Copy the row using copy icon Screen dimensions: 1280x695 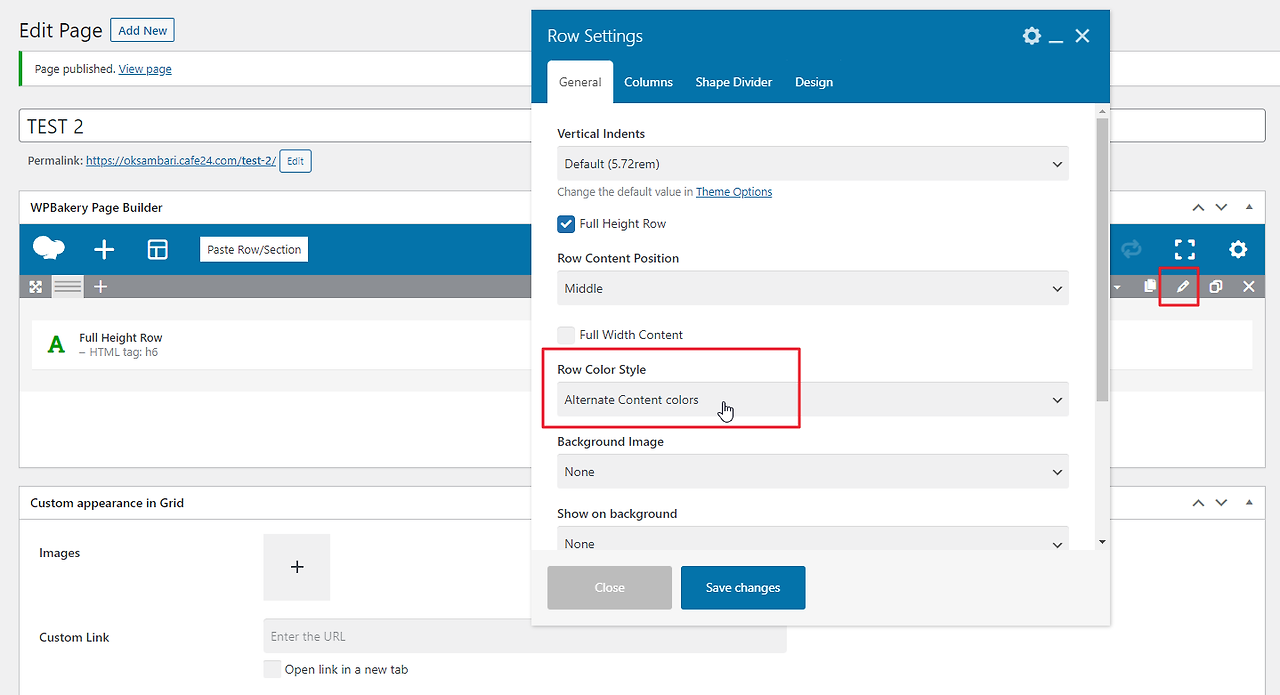point(1150,287)
